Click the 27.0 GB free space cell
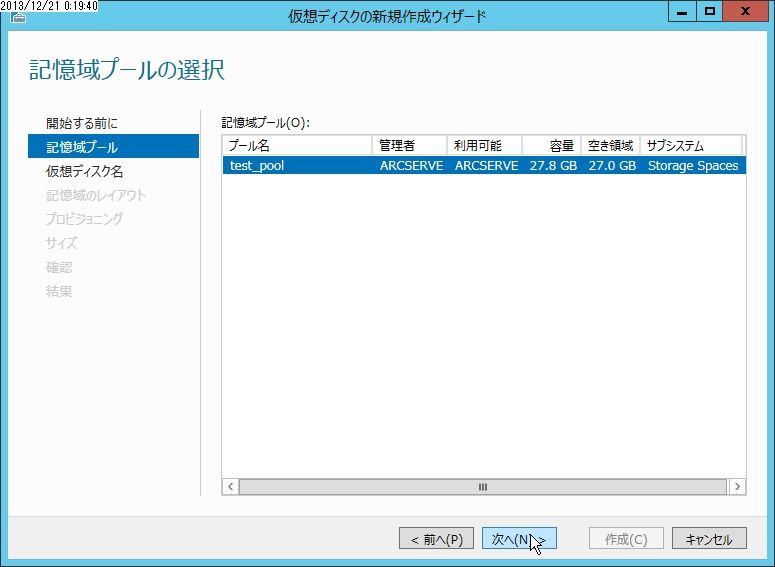Screen dimensions: 775x567 point(612,165)
